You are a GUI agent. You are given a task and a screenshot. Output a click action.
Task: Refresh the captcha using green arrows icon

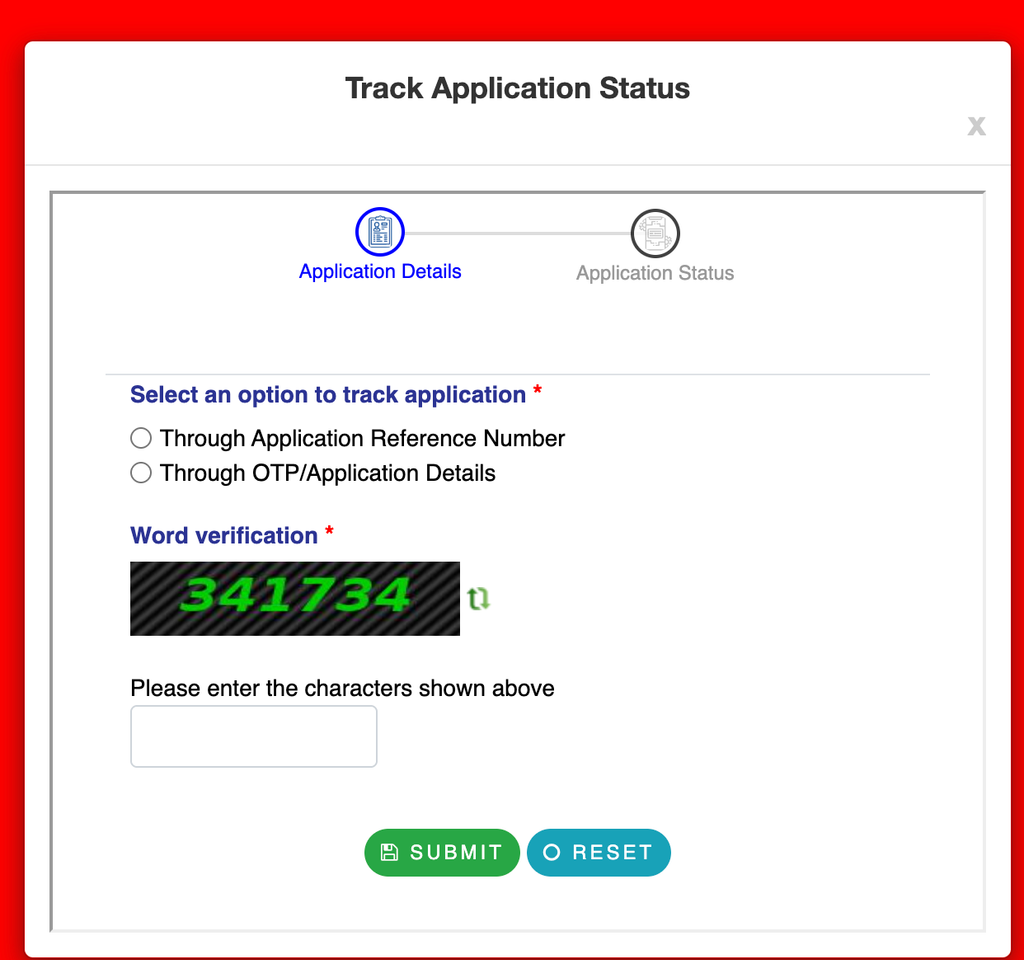(x=478, y=598)
